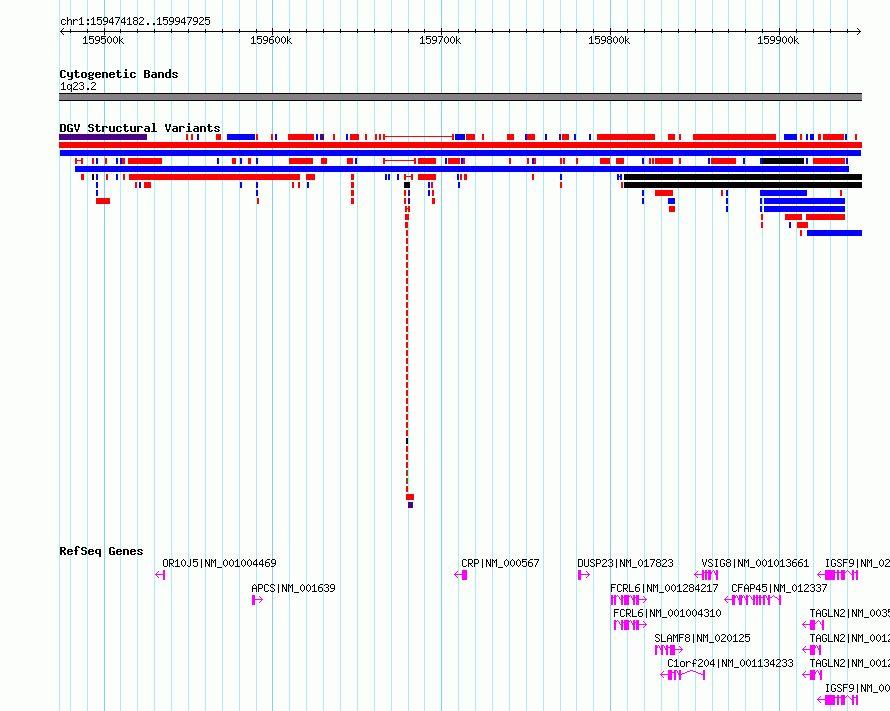Click the OR10J5 gene arrow glyph
890x711 pixels.
click(x=160, y=575)
